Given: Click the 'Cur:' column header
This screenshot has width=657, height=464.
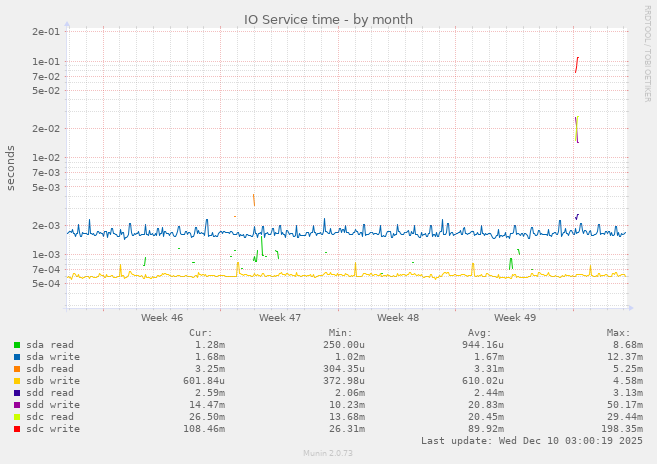Looking at the screenshot, I should (x=201, y=333).
